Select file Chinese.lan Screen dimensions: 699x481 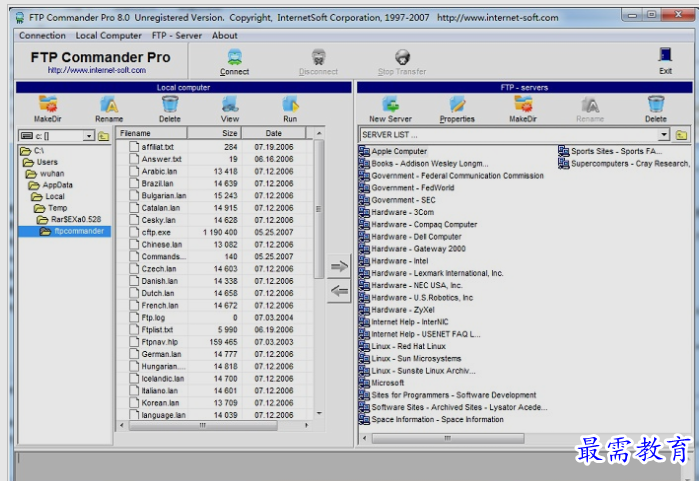click(156, 245)
